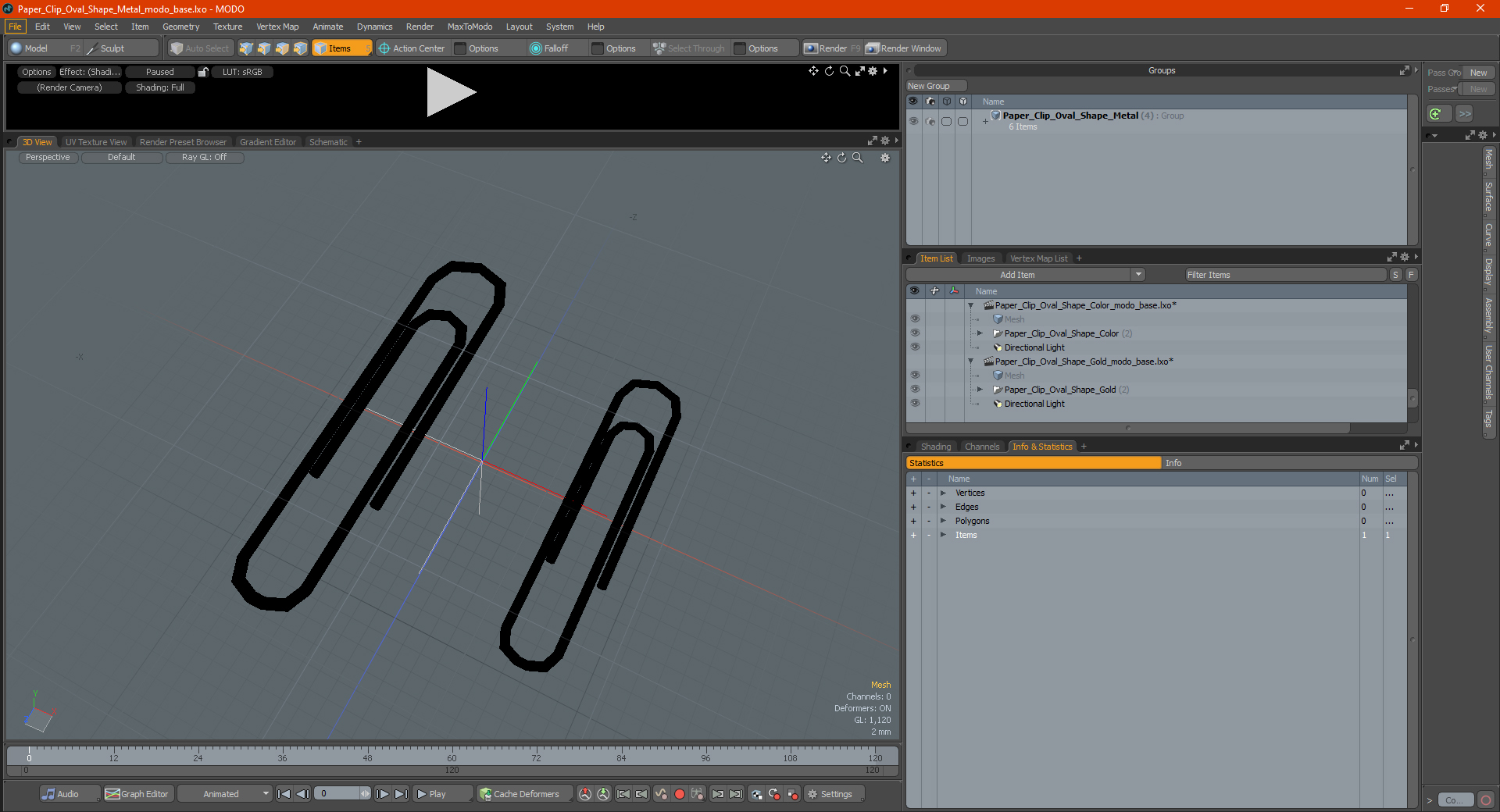The width and height of the screenshot is (1500, 812).
Task: Switch to Channels tab
Action: coord(982,447)
